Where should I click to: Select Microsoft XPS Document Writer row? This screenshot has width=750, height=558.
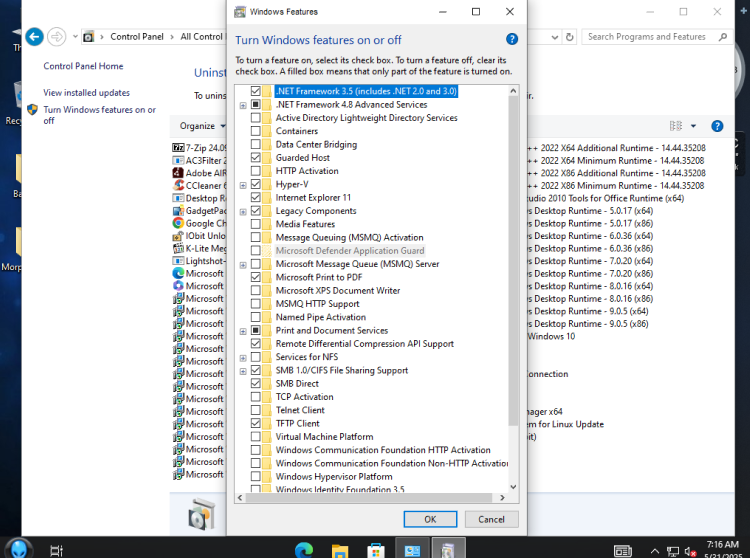[338, 290]
